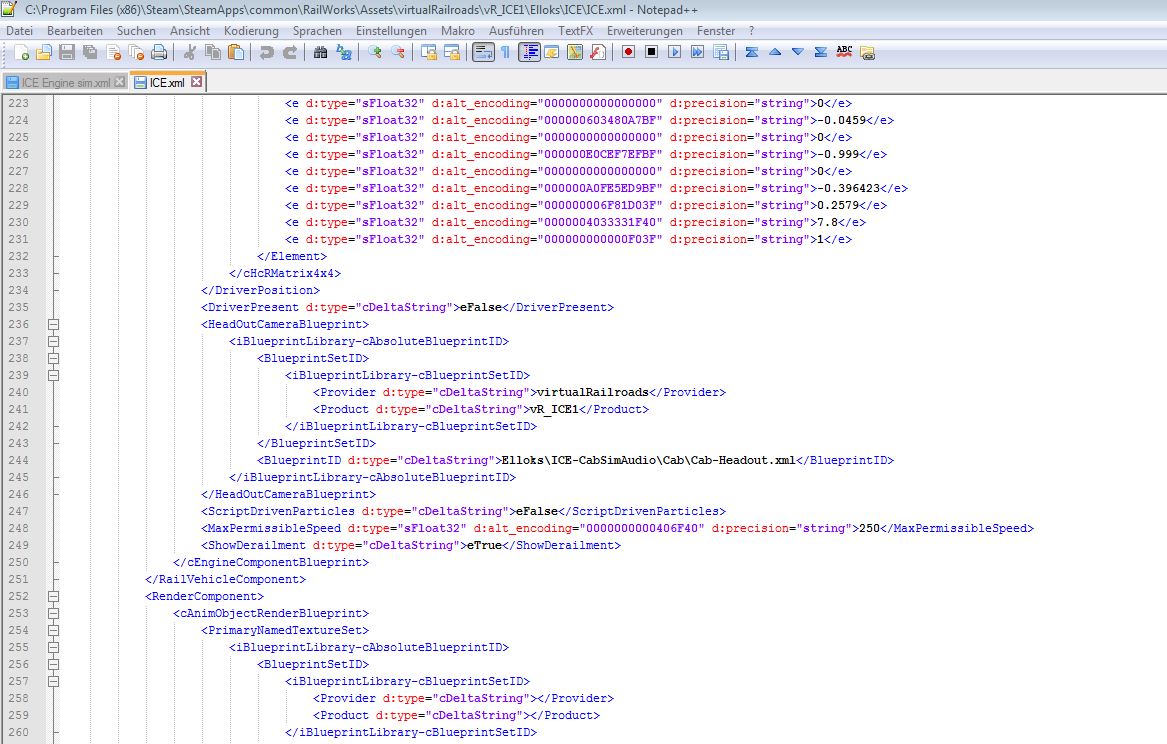
Task: Click the Cut scissors icon
Action: (x=189, y=52)
